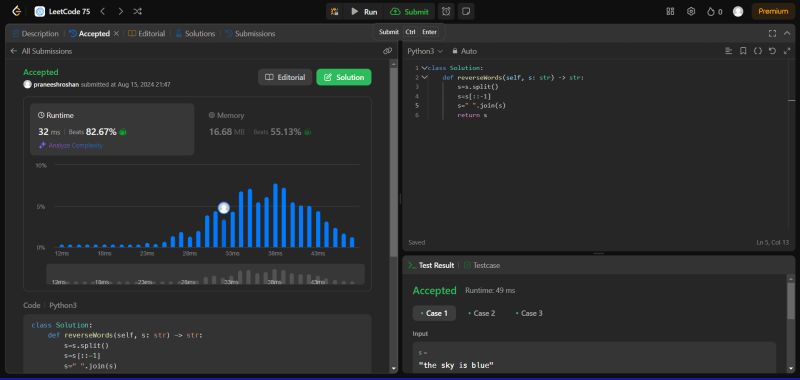
Task: Select Case 2 test case
Action: click(481, 313)
